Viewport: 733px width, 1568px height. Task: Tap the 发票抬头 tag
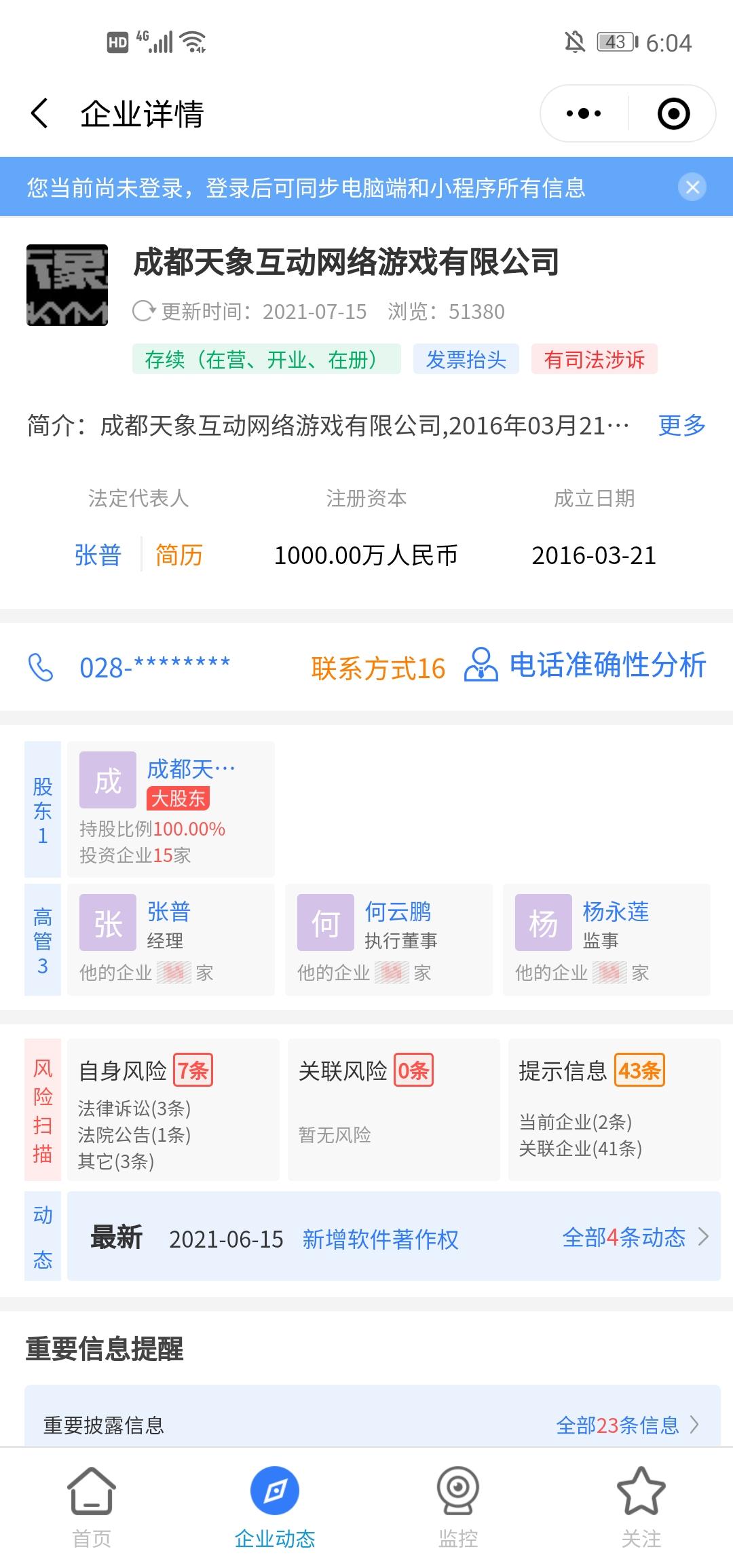[466, 359]
